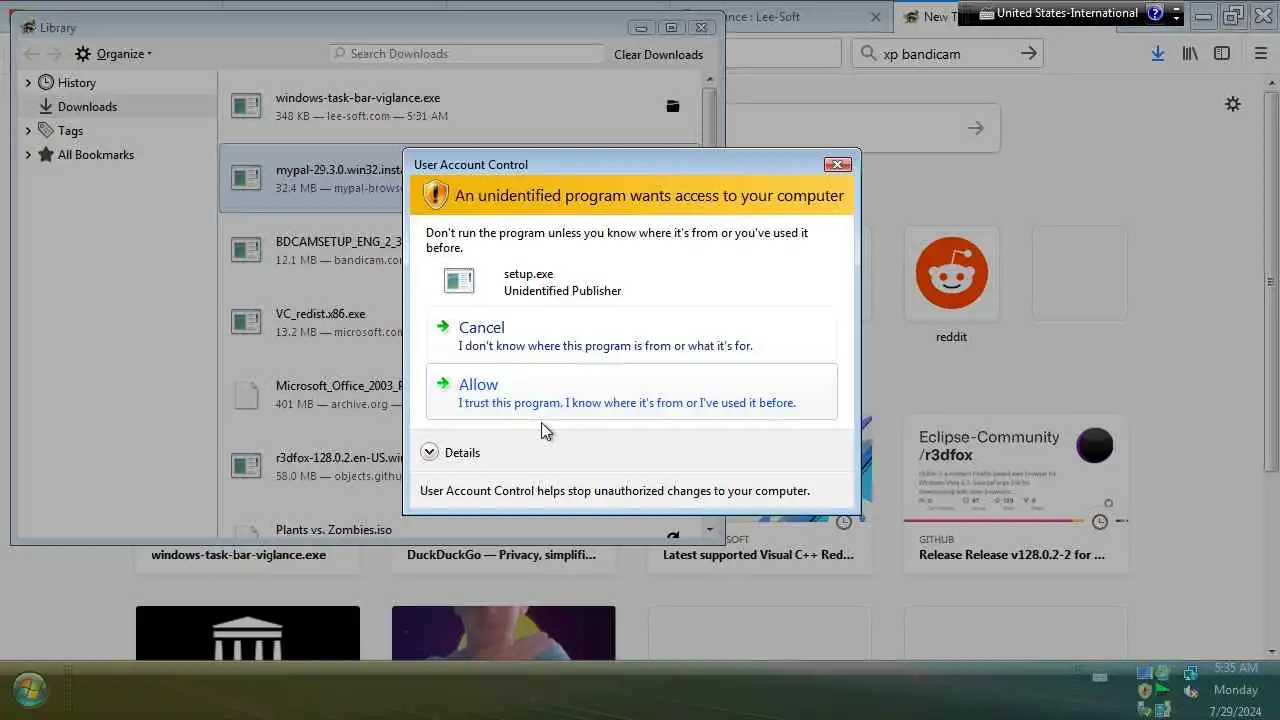Viewport: 1280px width, 720px height.
Task: Select Microsoft_Office_2003 download entry
Action: tap(311, 394)
